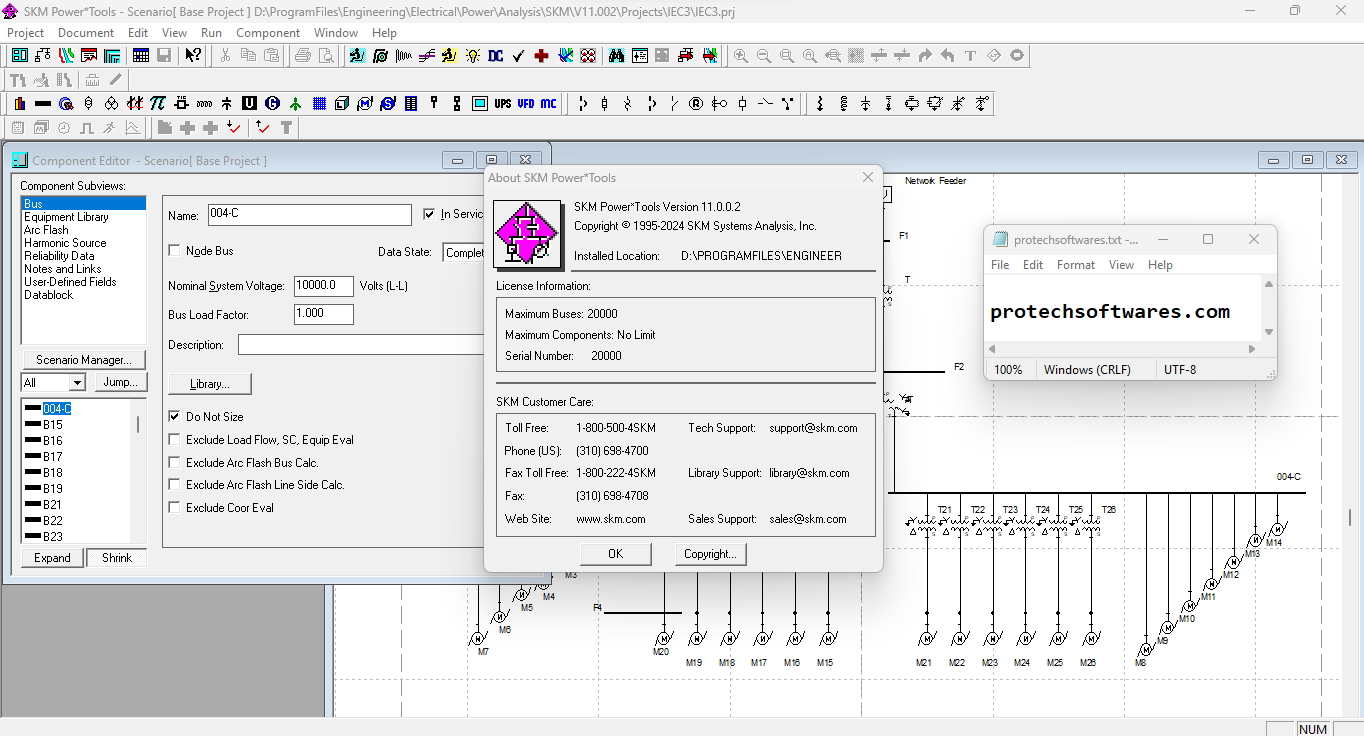Click the DC analysis toolbar icon
This screenshot has width=1364, height=736.
coord(495,56)
